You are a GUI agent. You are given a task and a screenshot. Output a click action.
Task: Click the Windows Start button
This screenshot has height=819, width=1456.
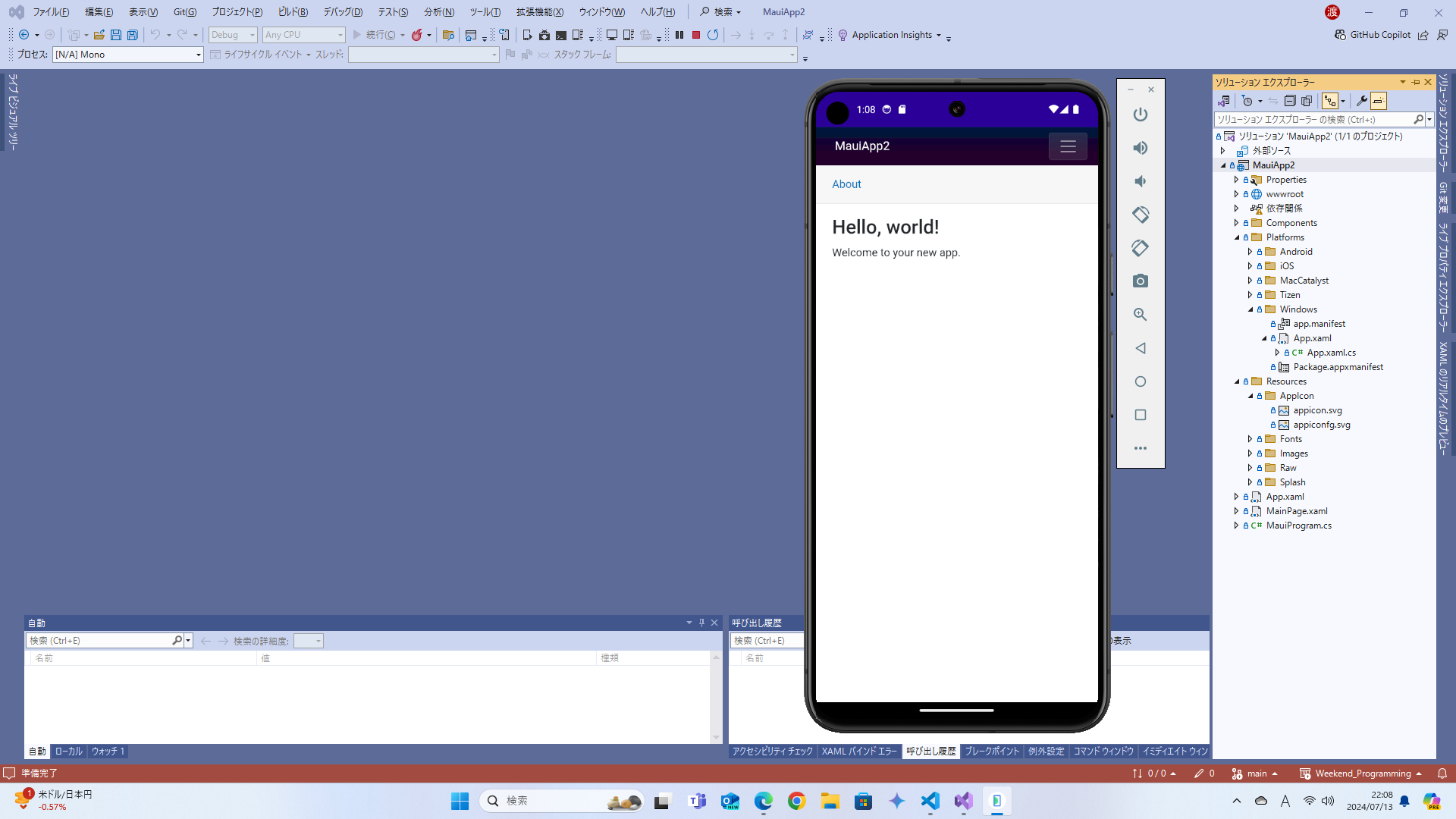tap(460, 801)
